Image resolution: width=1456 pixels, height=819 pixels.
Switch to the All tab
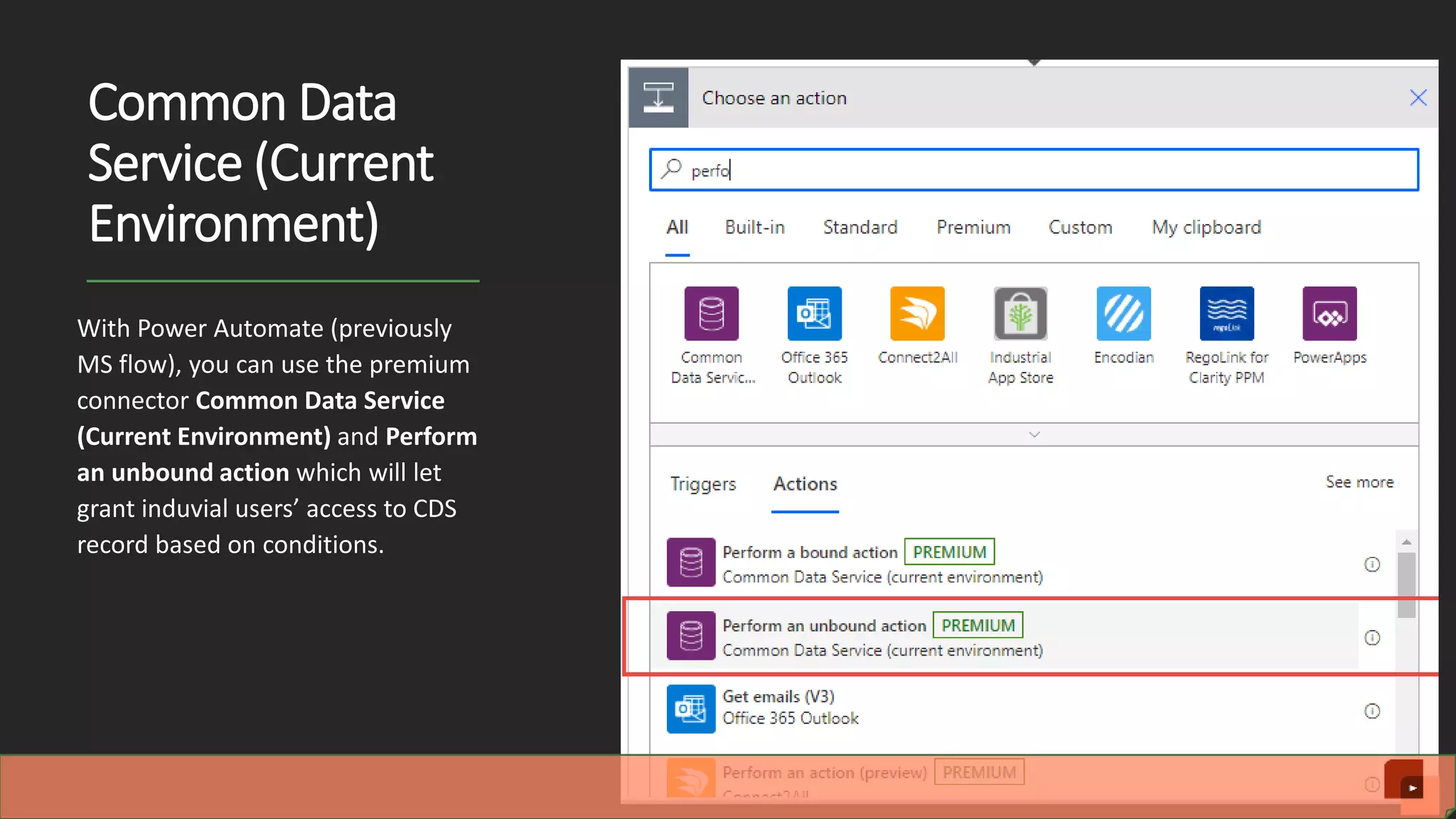coord(677,227)
